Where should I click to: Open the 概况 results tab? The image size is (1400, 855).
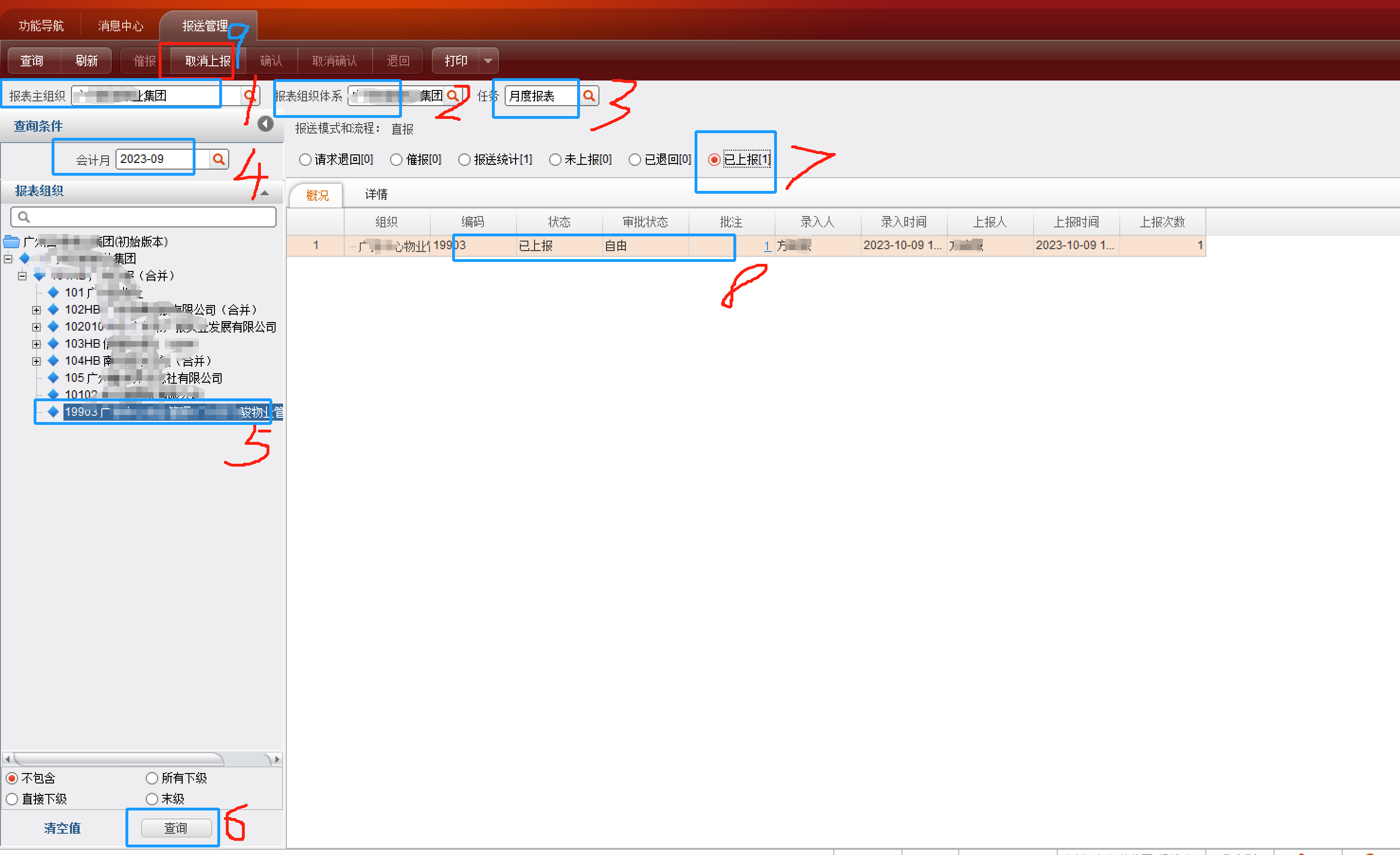317,195
